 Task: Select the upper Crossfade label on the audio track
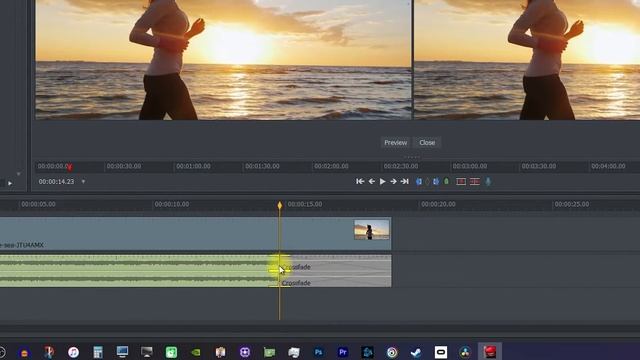(x=296, y=267)
